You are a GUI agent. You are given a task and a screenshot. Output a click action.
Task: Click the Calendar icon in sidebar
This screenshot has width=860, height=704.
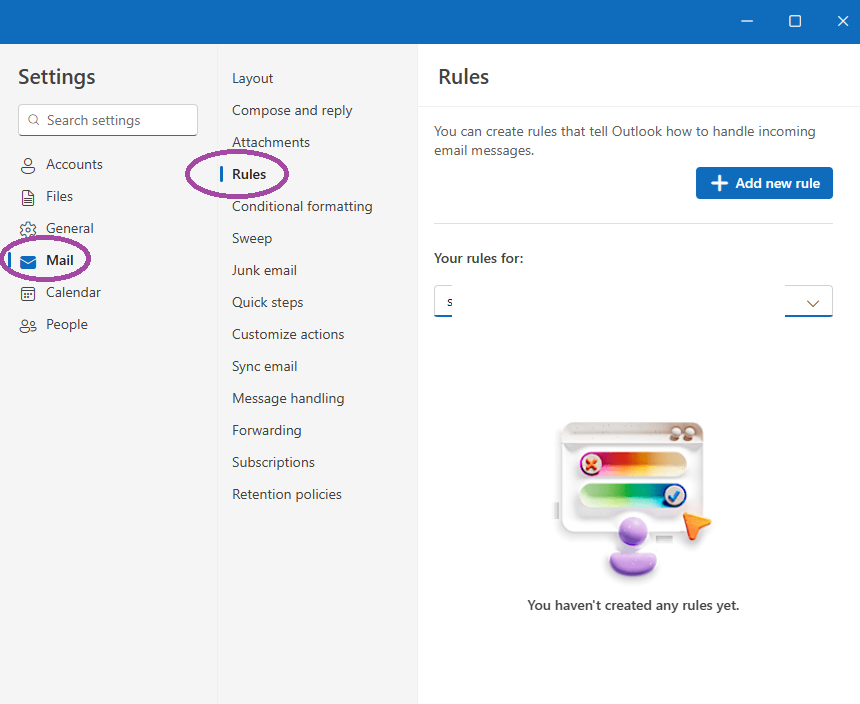(28, 293)
